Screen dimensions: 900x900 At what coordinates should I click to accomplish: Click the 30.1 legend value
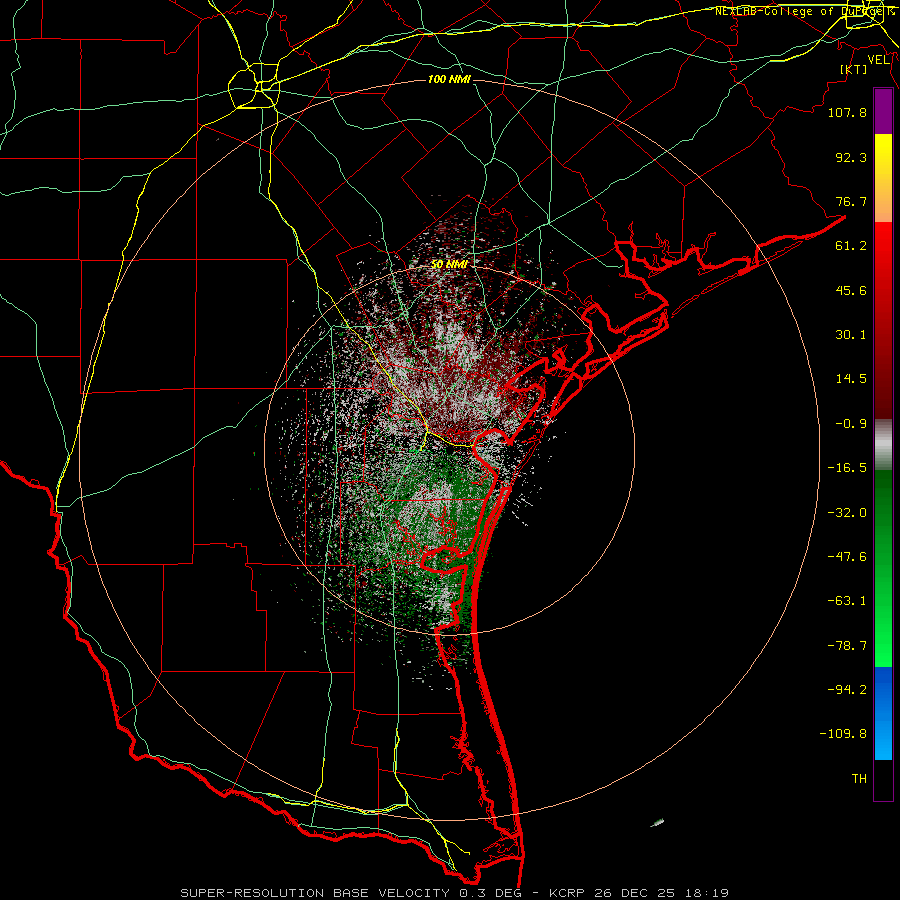tap(851, 335)
